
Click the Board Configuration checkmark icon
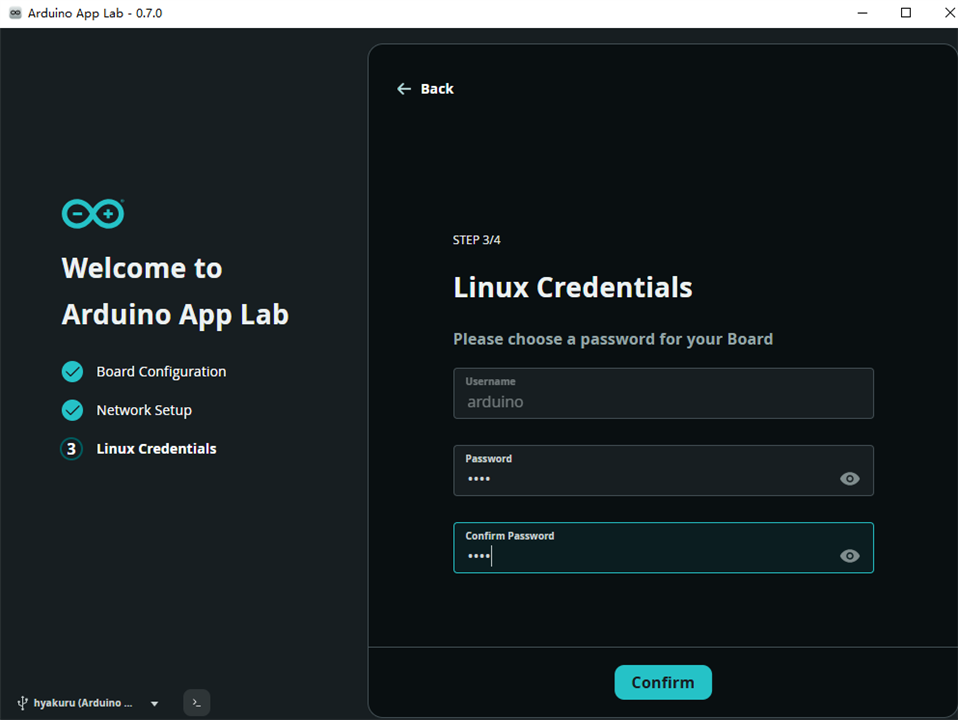coord(72,372)
